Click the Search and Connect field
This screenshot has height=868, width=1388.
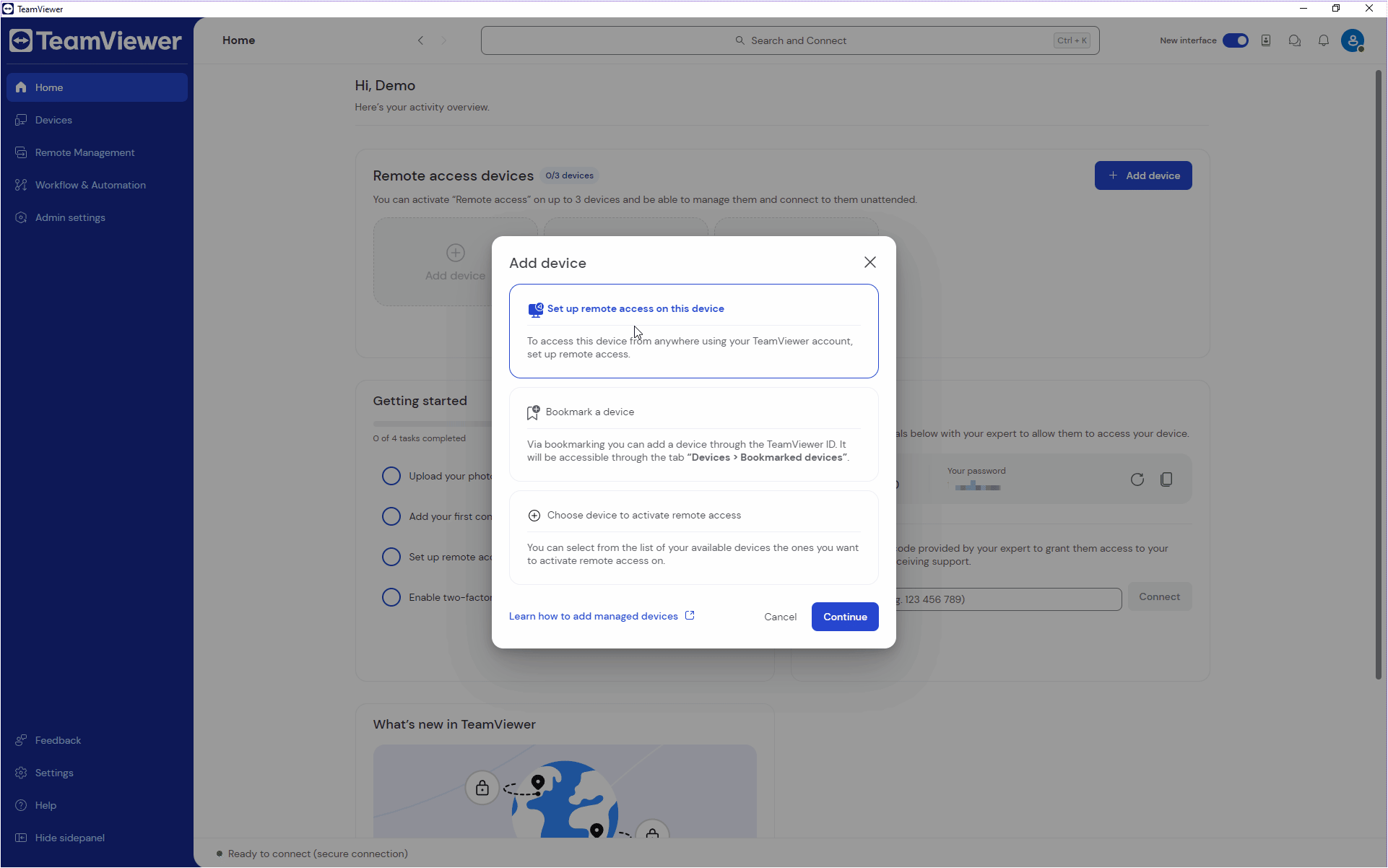pyautogui.click(x=789, y=40)
